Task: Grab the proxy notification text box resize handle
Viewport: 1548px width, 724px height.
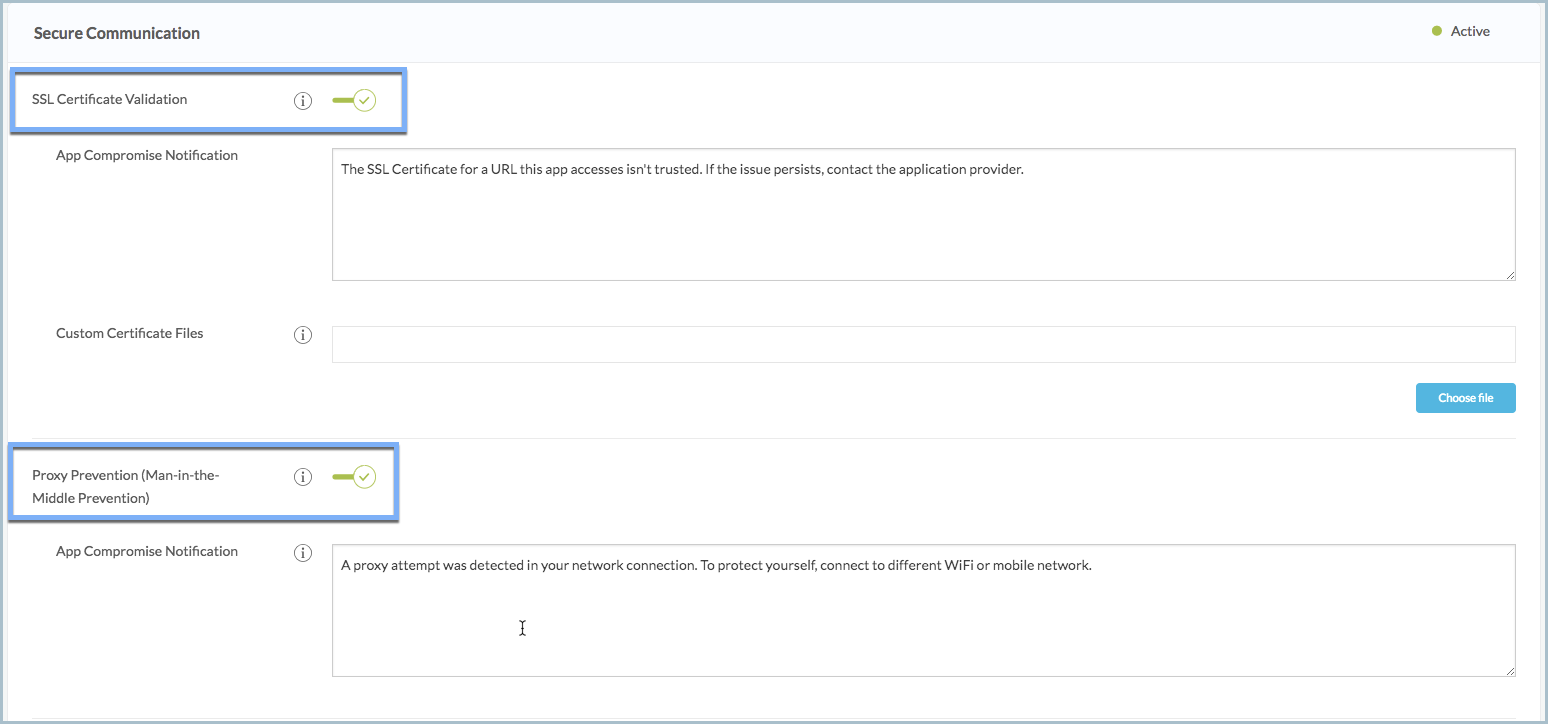Action: point(1510,670)
